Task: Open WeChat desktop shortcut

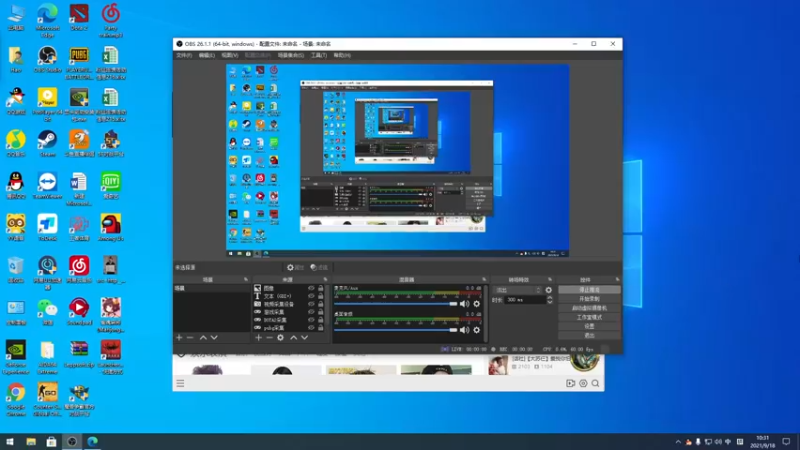Action: (47, 312)
